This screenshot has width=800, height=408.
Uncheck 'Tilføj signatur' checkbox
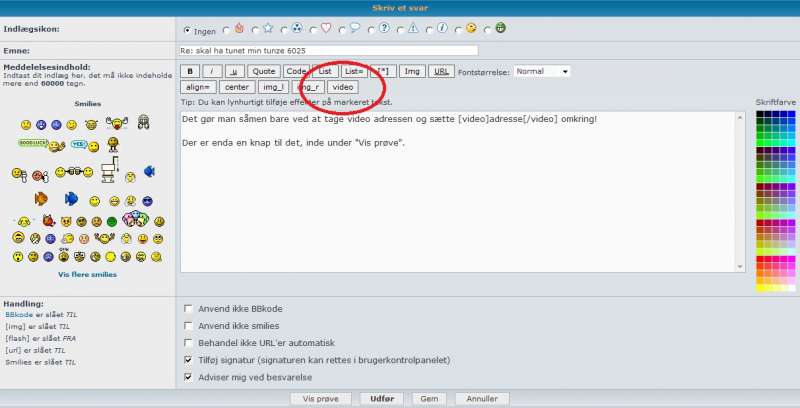tap(189, 360)
